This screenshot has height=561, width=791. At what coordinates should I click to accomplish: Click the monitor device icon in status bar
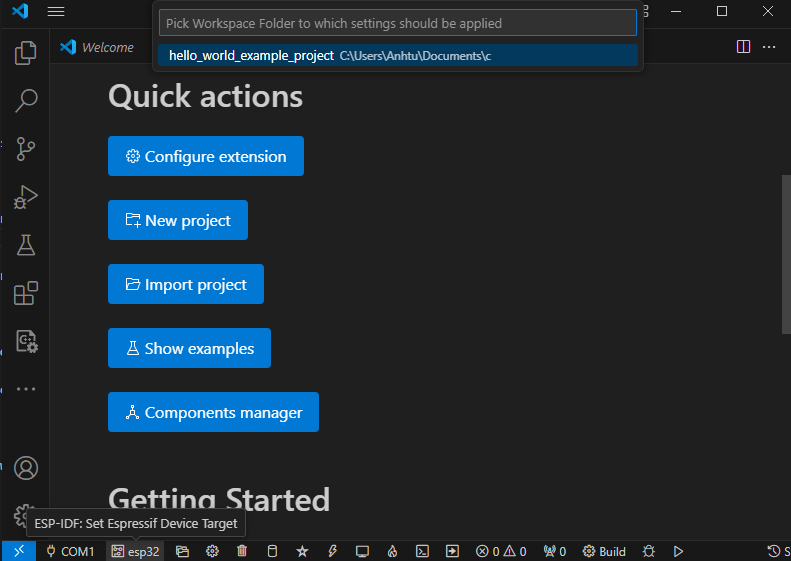(362, 551)
